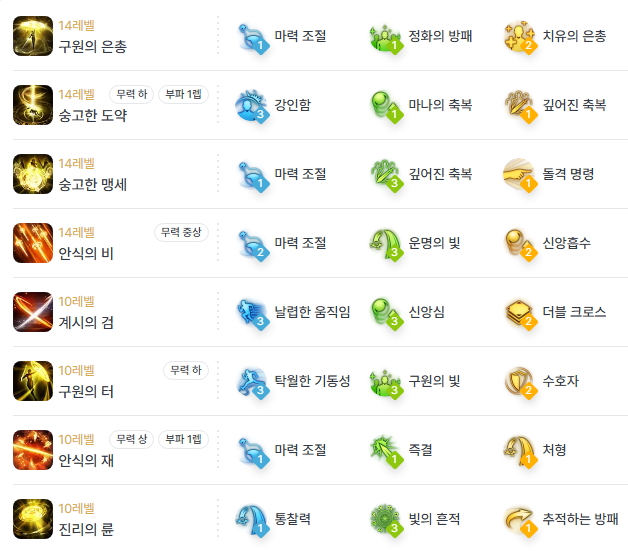Image resolution: width=628 pixels, height=551 pixels.
Task: Click the 더블 크로스 tripod icon
Action: point(519,314)
